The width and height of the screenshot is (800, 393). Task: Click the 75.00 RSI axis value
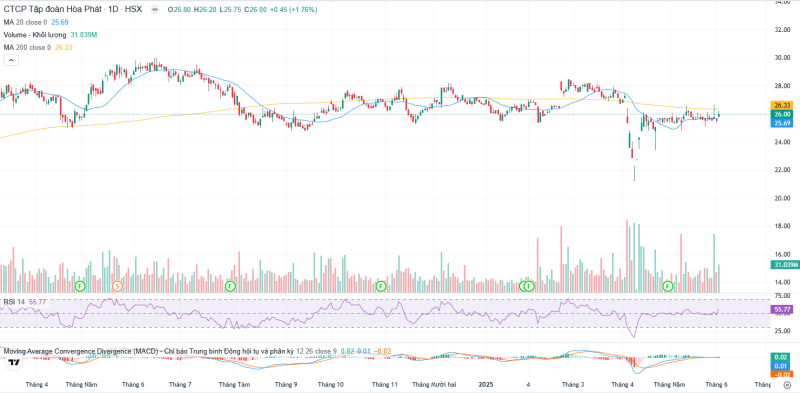[x=782, y=296]
